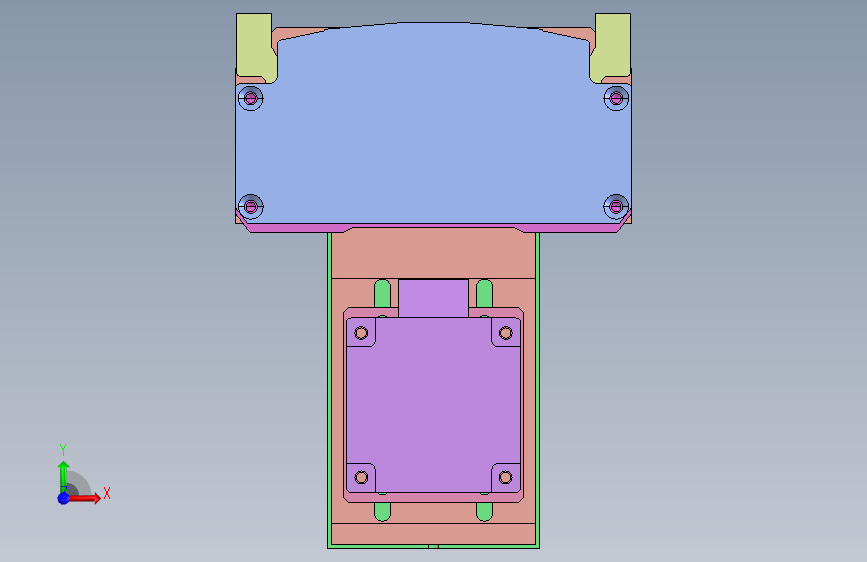867x562 pixels.
Task: Select the square purple motor body
Action: coord(434,404)
